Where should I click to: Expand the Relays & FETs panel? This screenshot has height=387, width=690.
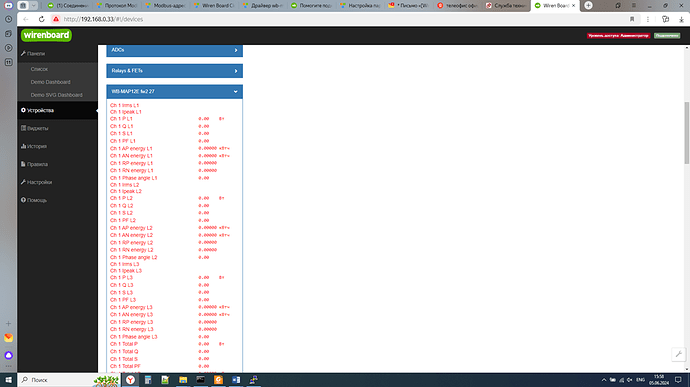pos(174,71)
